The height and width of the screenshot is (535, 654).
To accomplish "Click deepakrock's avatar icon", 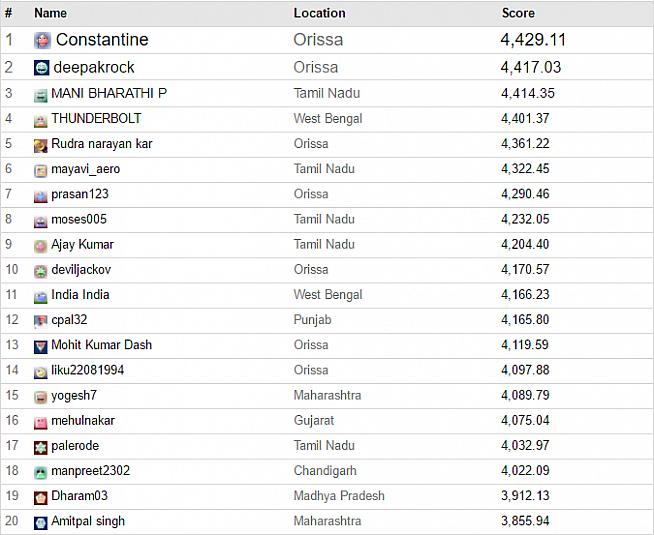I will 42,67.
